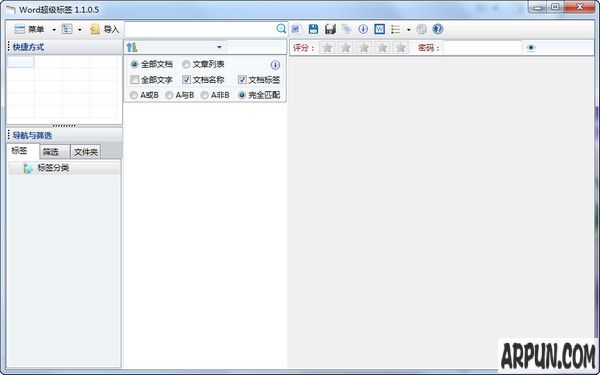The height and width of the screenshot is (375, 600).
Task: Set rating to four stars
Action: [x=382, y=48]
